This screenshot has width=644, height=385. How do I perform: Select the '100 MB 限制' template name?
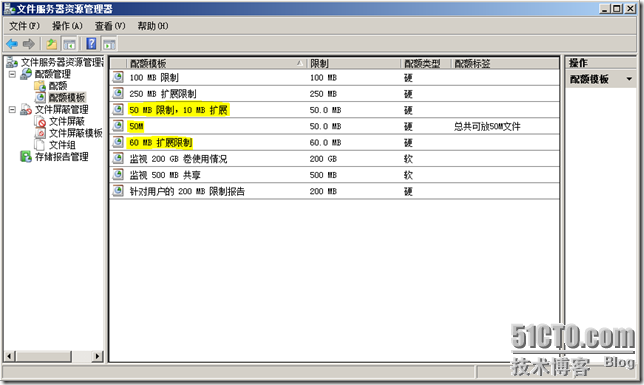click(x=154, y=78)
